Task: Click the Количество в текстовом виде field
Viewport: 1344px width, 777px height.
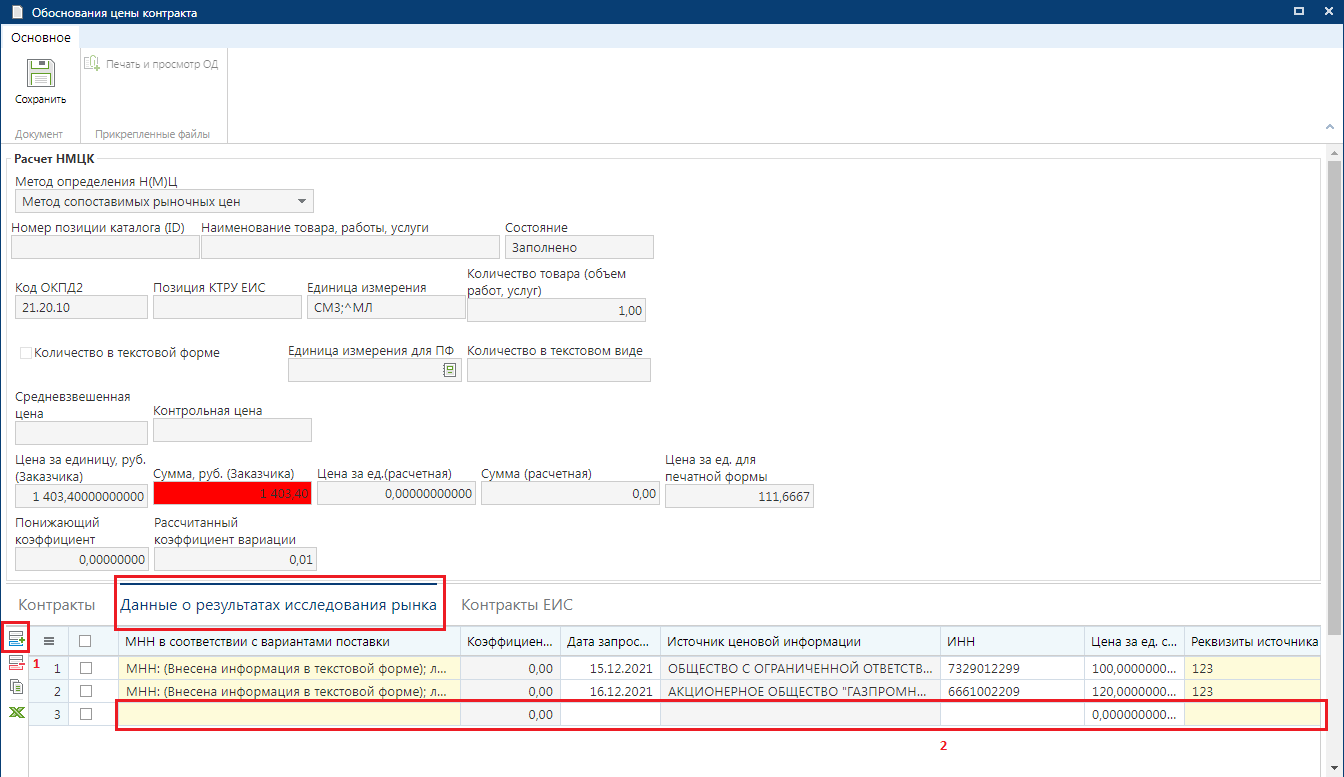Action: (559, 370)
